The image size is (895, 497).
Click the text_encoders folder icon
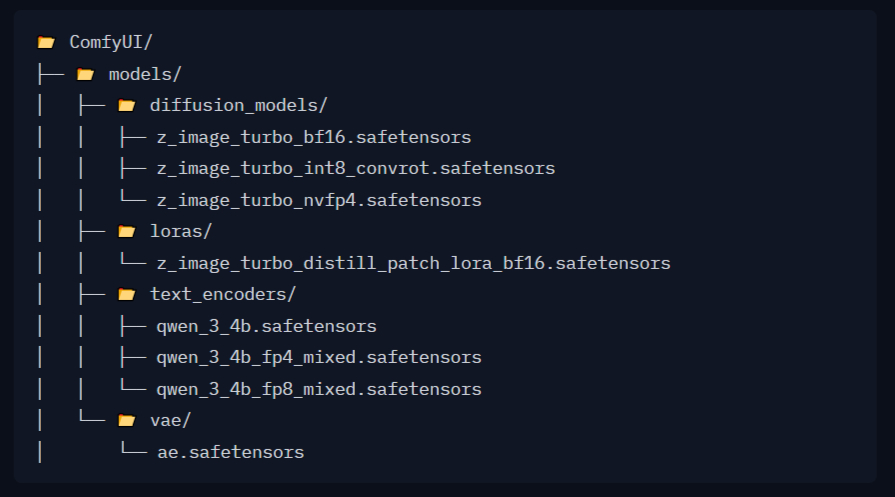pos(126,294)
